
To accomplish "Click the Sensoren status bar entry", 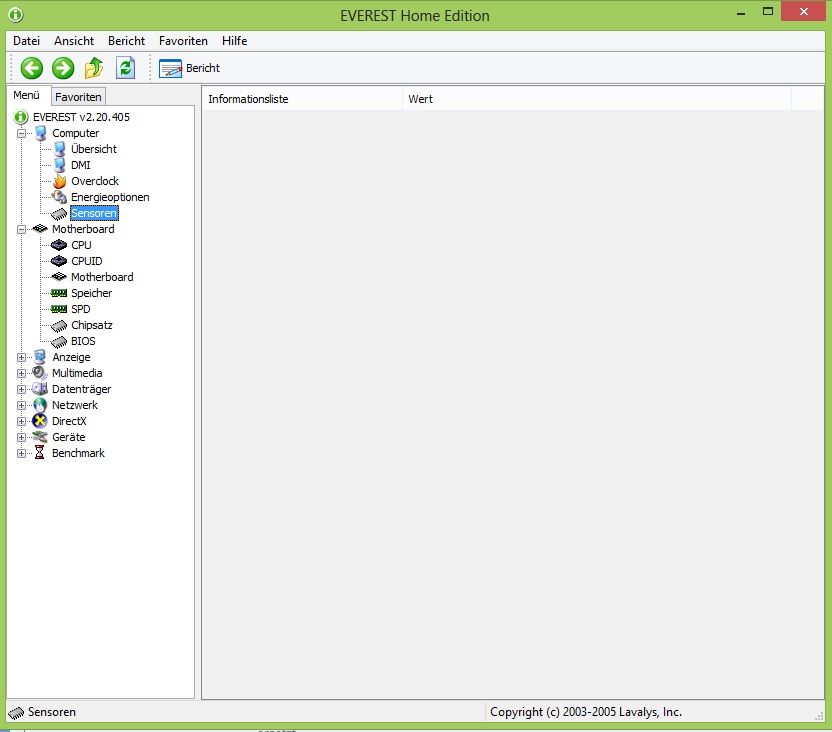I will pos(42,712).
